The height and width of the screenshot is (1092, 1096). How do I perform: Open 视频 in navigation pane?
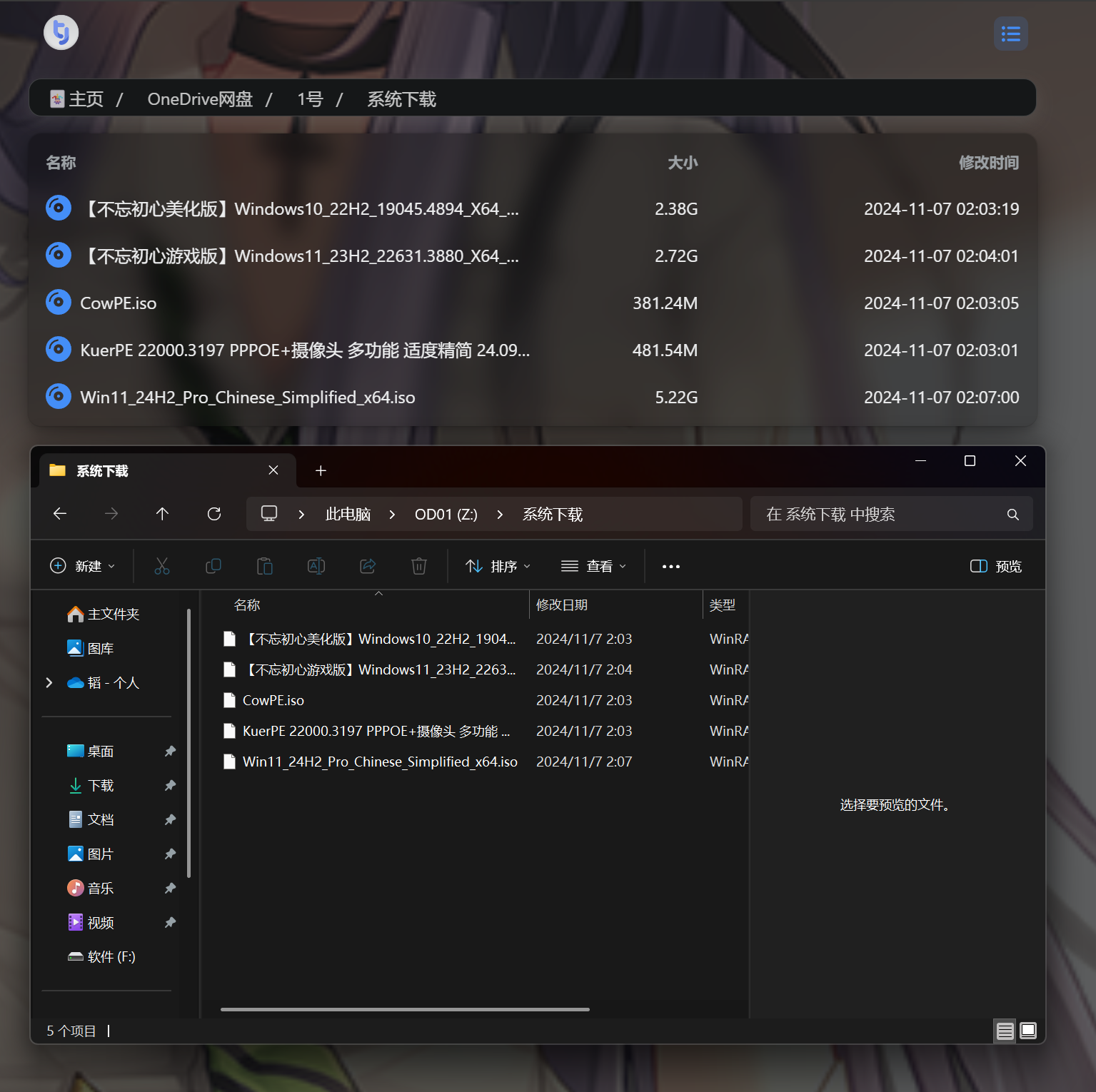pos(91,922)
